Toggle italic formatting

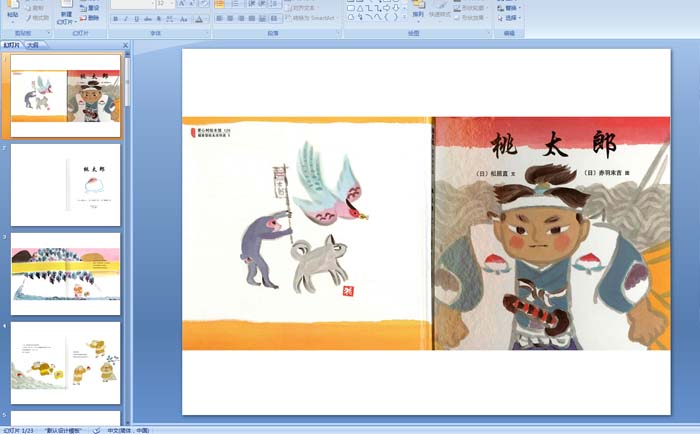(126, 19)
